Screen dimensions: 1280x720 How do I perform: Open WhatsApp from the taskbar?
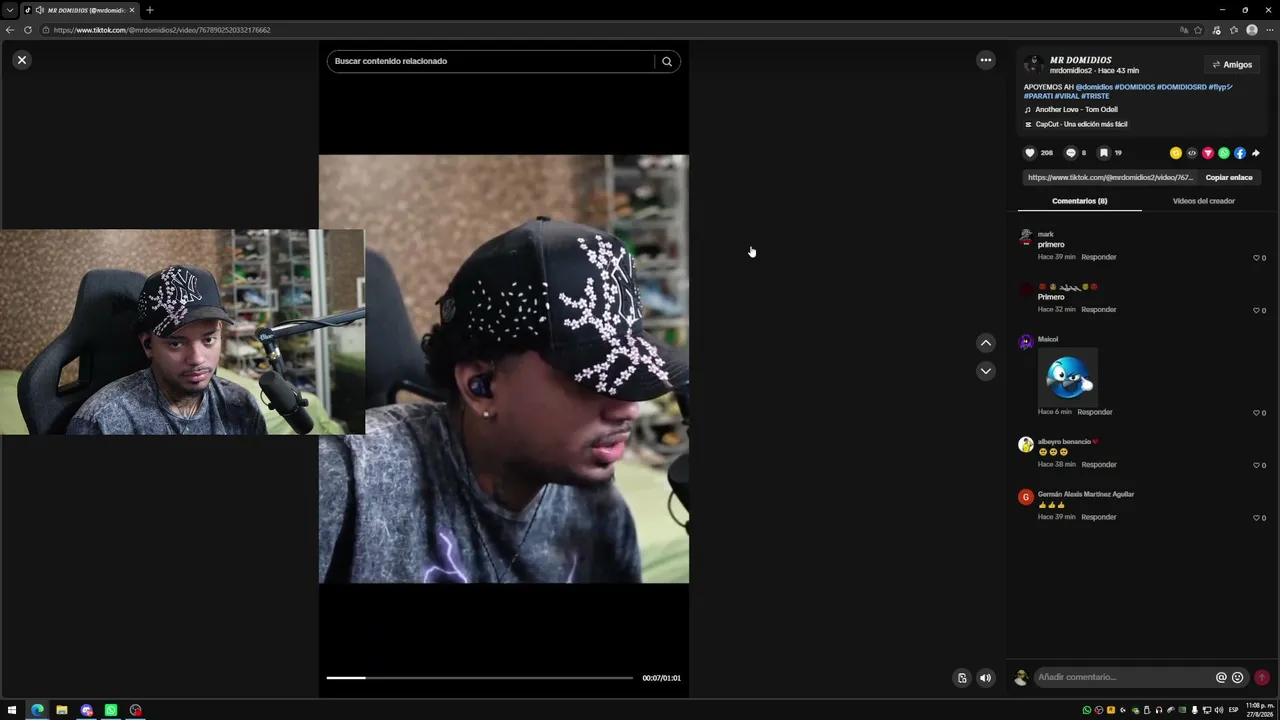(x=111, y=710)
